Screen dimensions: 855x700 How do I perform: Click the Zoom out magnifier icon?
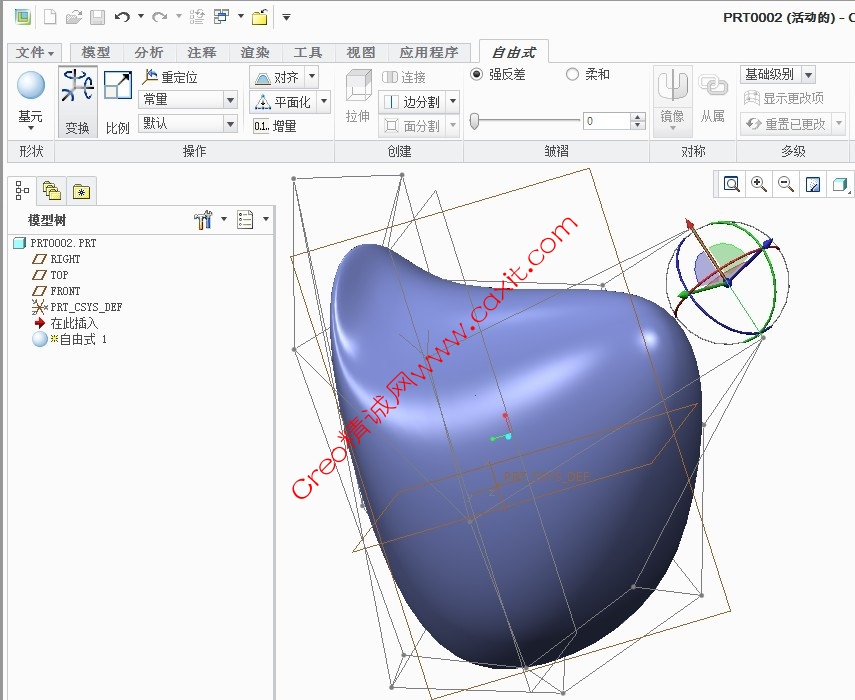point(786,184)
